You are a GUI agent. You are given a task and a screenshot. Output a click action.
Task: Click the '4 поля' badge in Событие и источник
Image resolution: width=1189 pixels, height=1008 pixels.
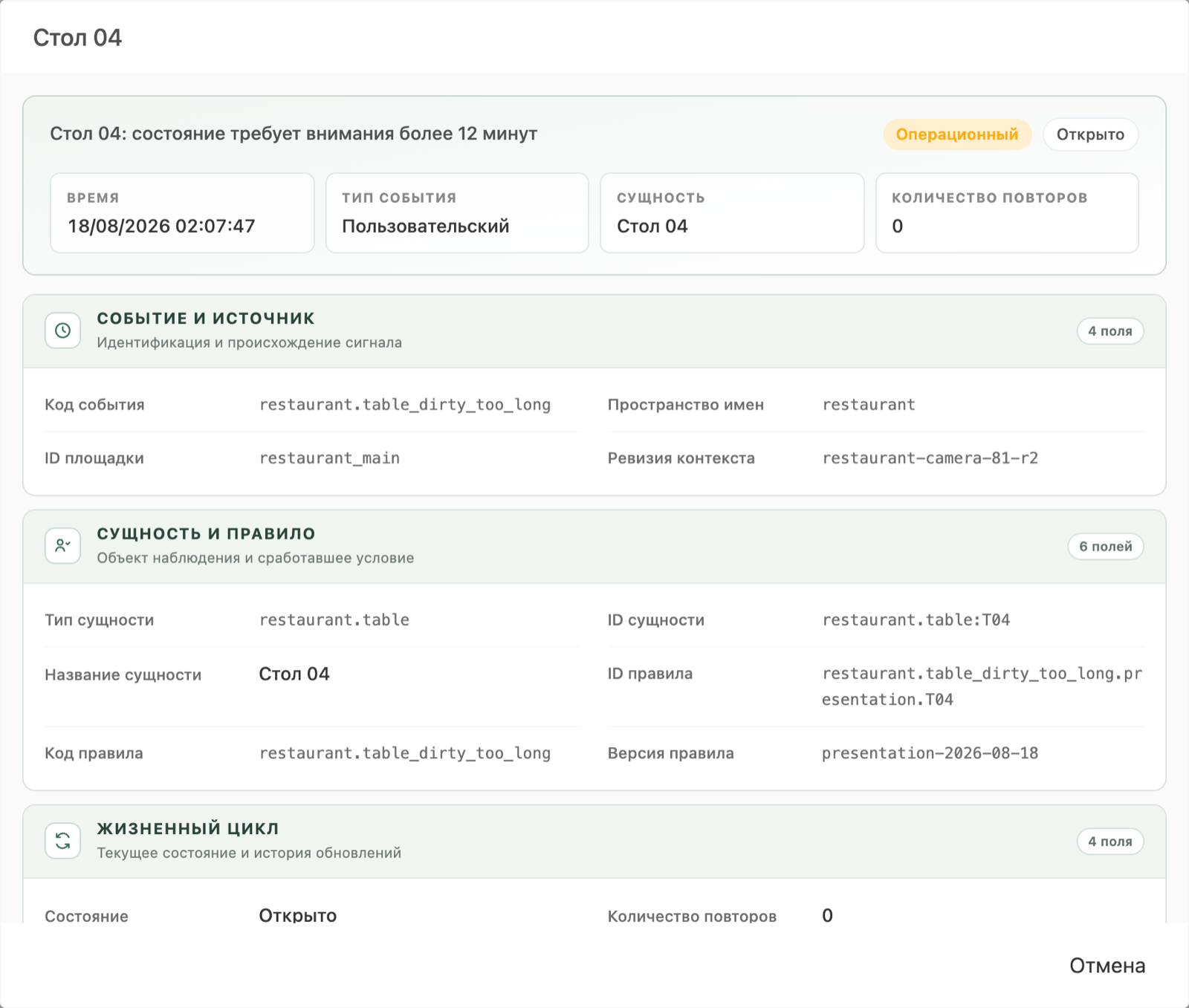pos(1110,331)
